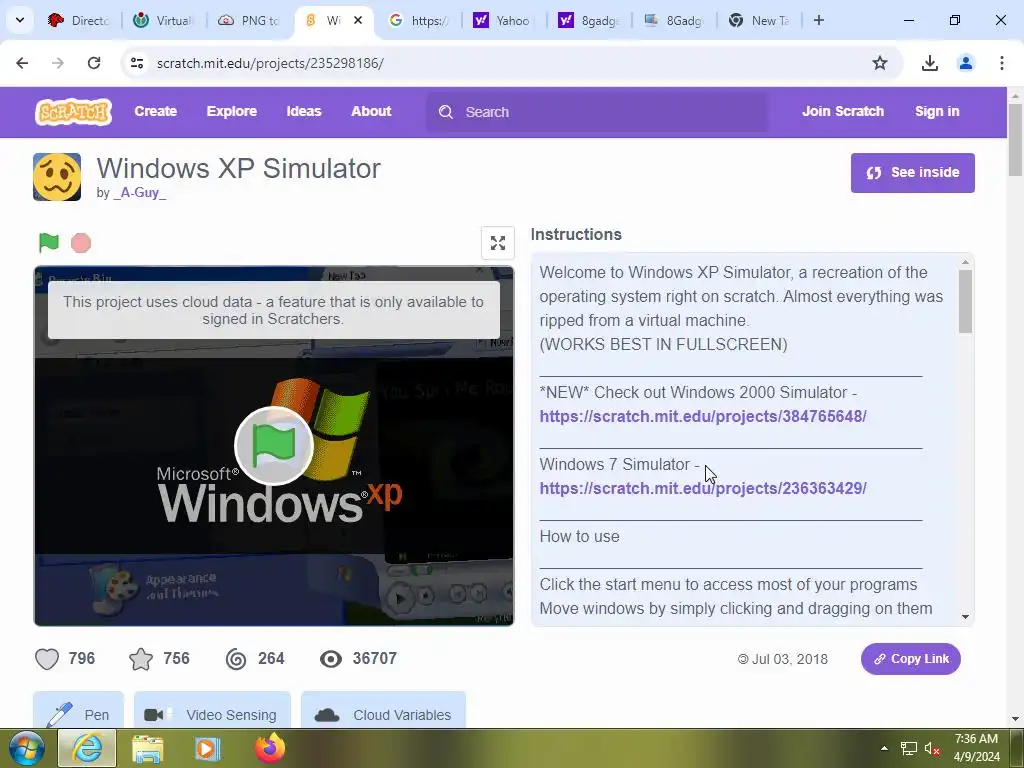Click Video Sensing extension chip

(x=212, y=712)
